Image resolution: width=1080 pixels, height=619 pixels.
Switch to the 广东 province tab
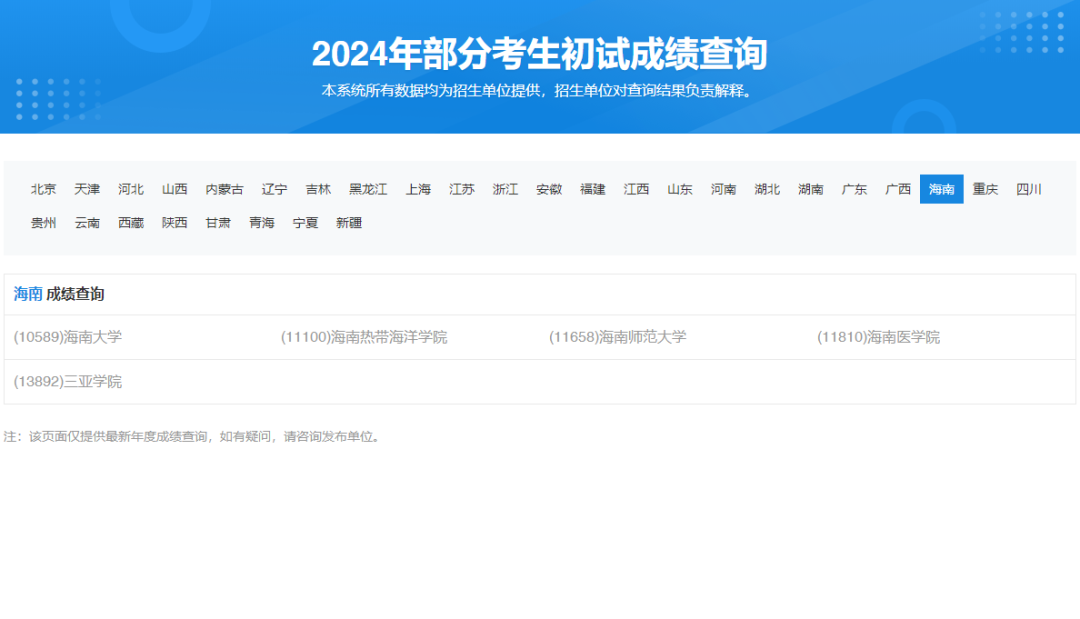[x=853, y=189]
